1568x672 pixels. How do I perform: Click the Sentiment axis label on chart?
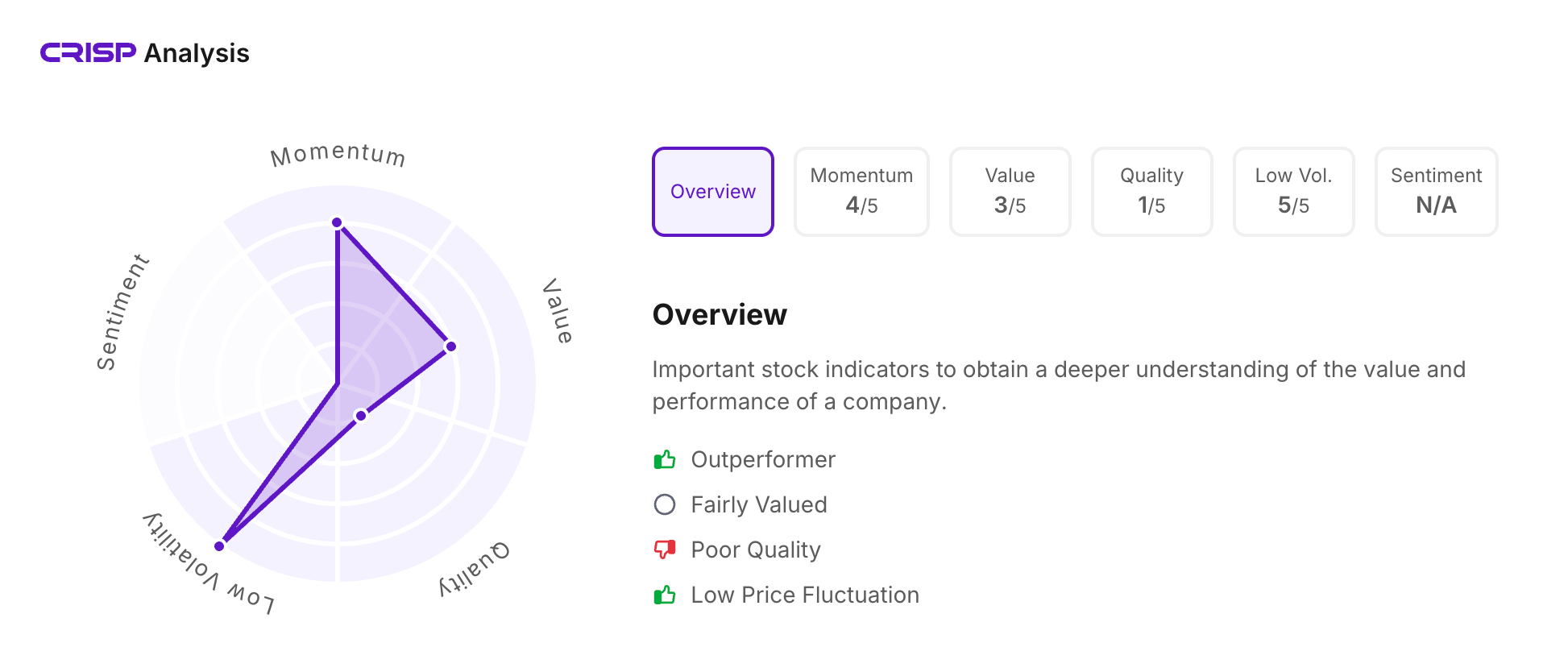(122, 313)
